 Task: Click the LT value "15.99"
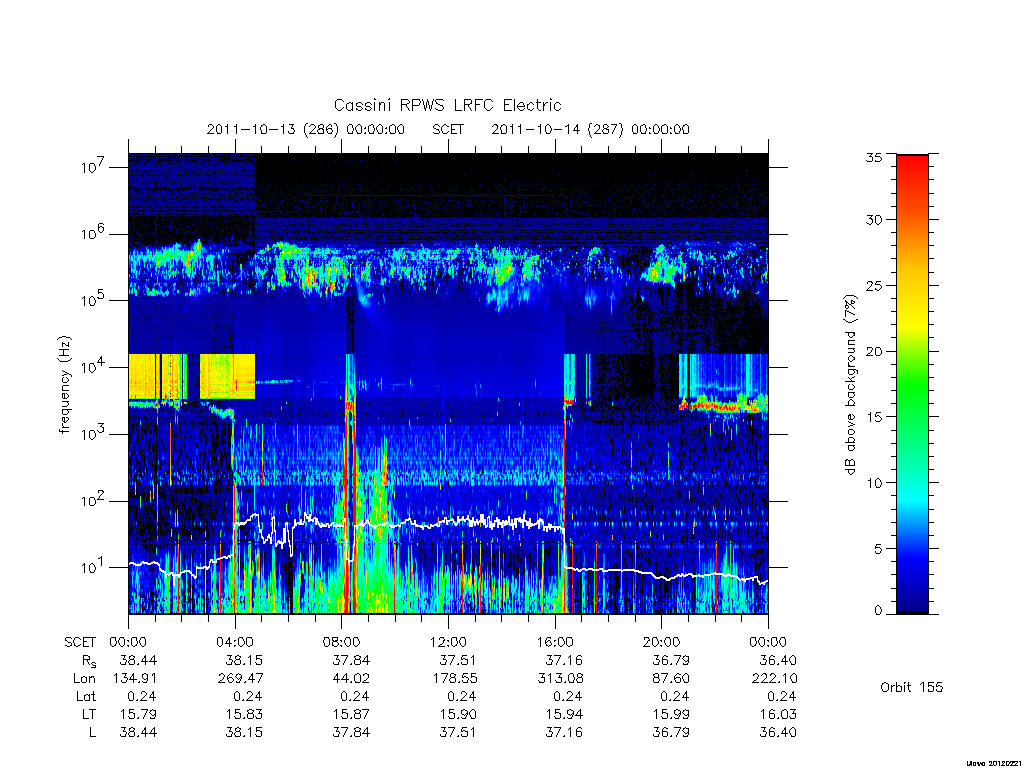(x=671, y=714)
